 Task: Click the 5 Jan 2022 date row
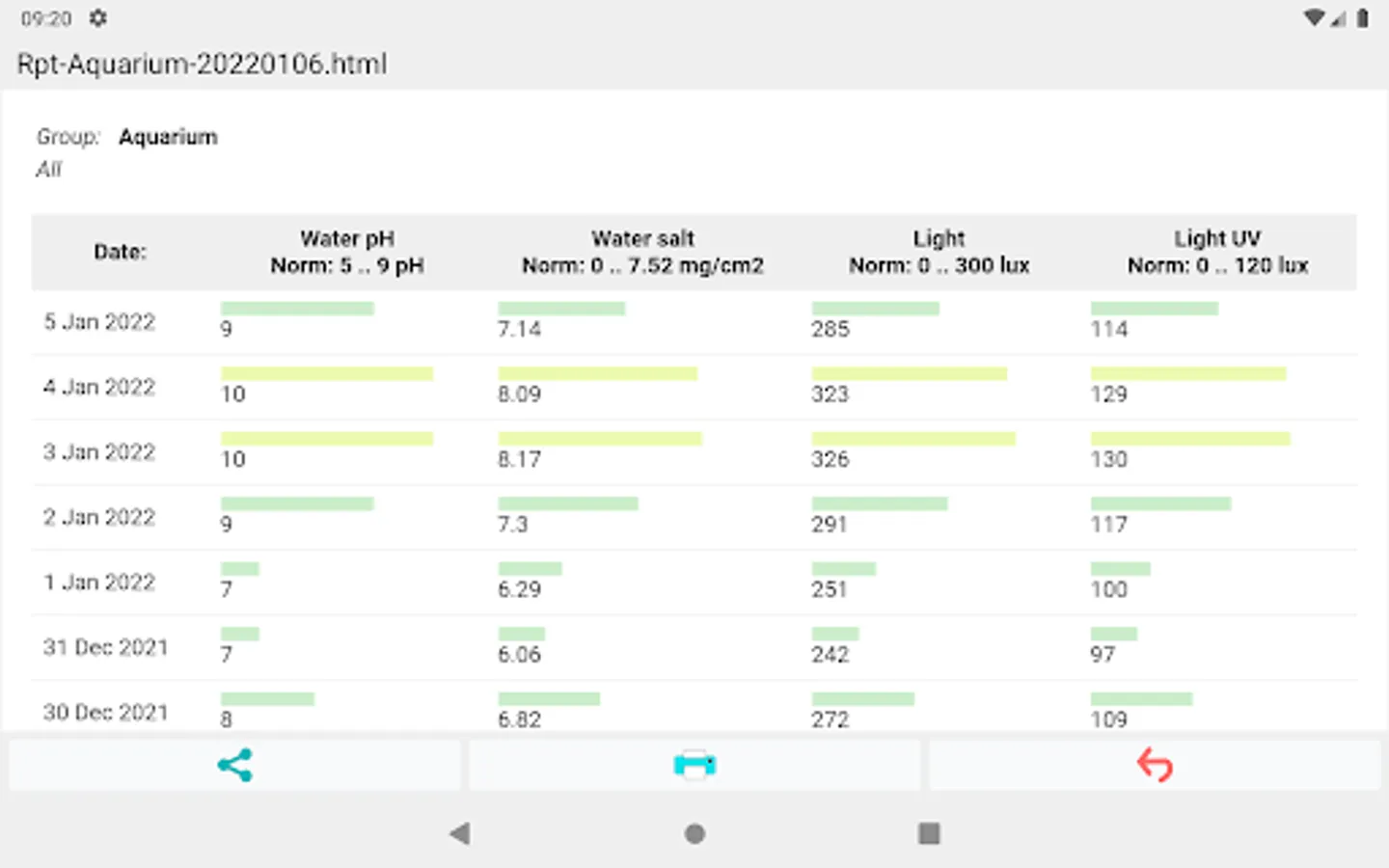pyautogui.click(x=99, y=322)
